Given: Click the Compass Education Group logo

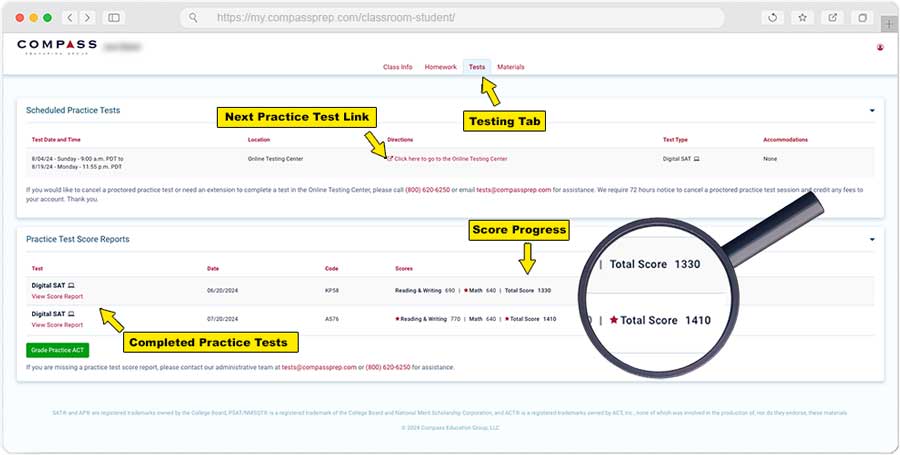Looking at the screenshot, I should click(x=57, y=46).
